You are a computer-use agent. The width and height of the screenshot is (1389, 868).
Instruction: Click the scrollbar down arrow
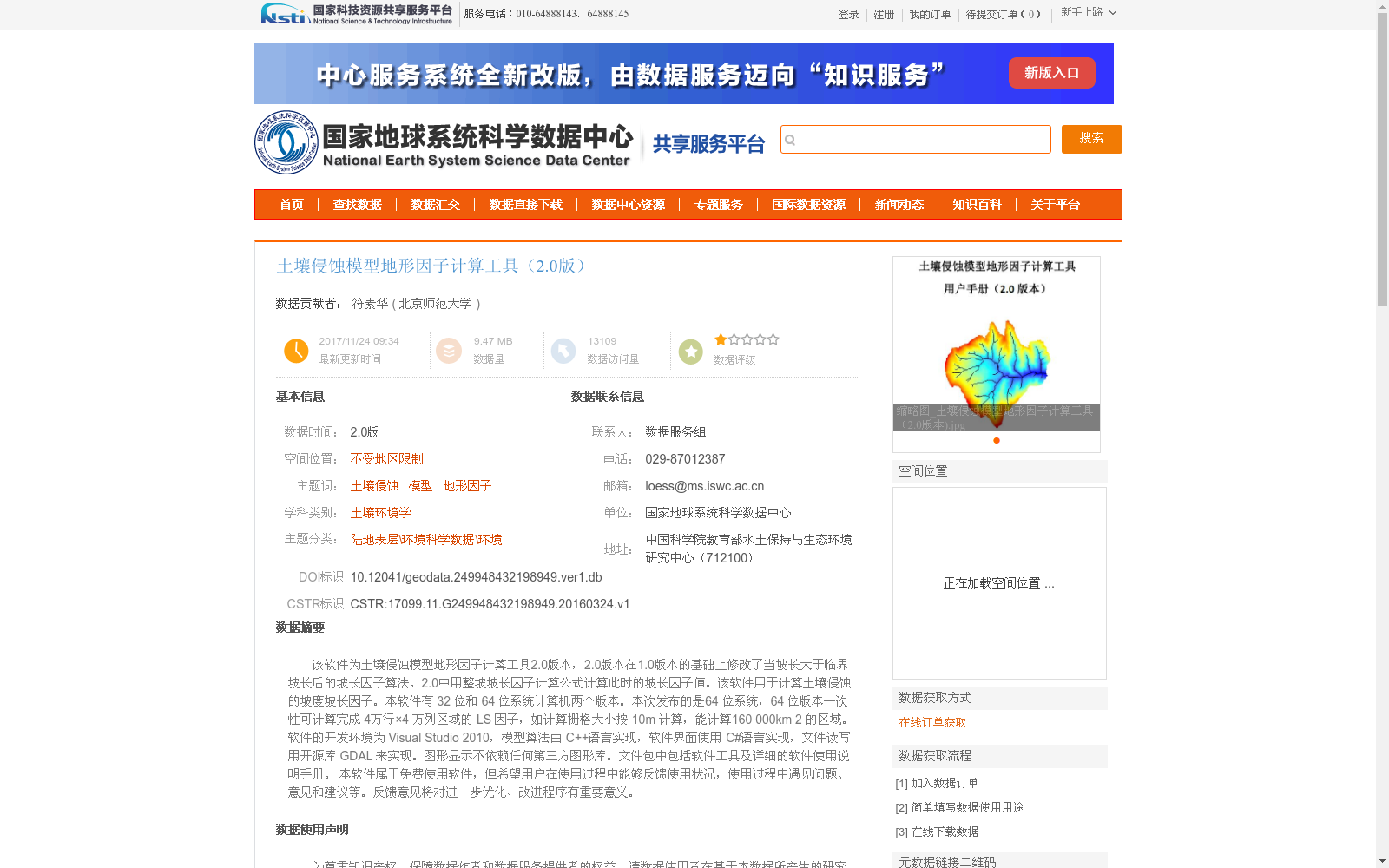point(1382,861)
